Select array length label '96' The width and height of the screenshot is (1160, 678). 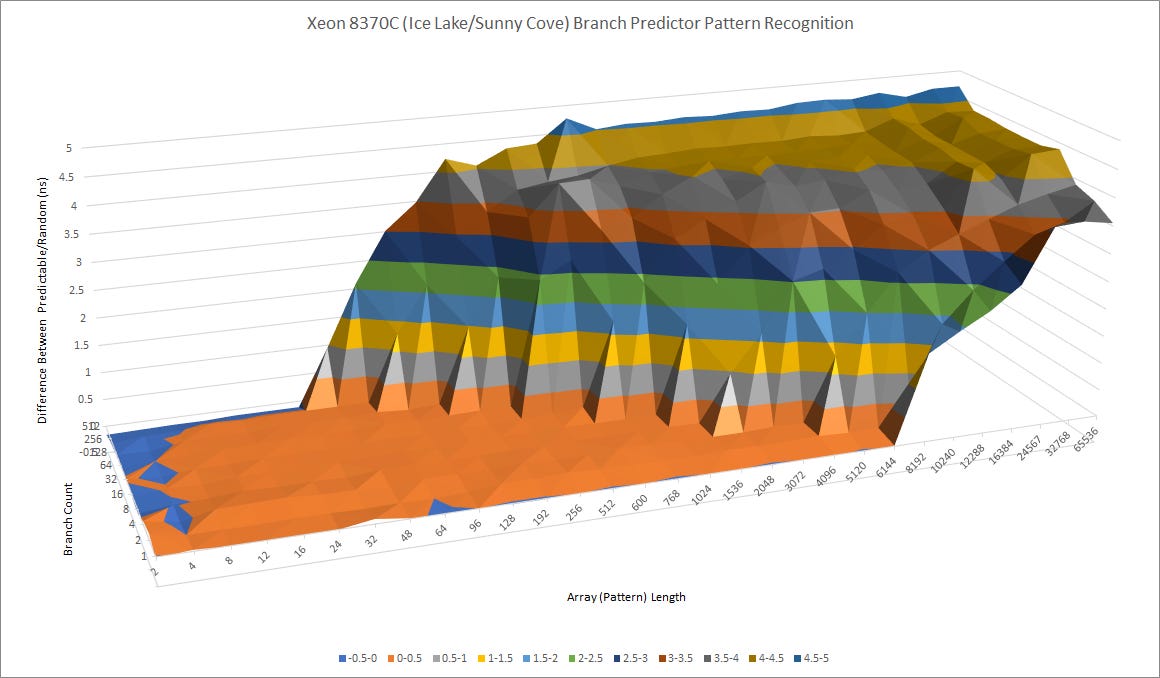pyautogui.click(x=475, y=526)
